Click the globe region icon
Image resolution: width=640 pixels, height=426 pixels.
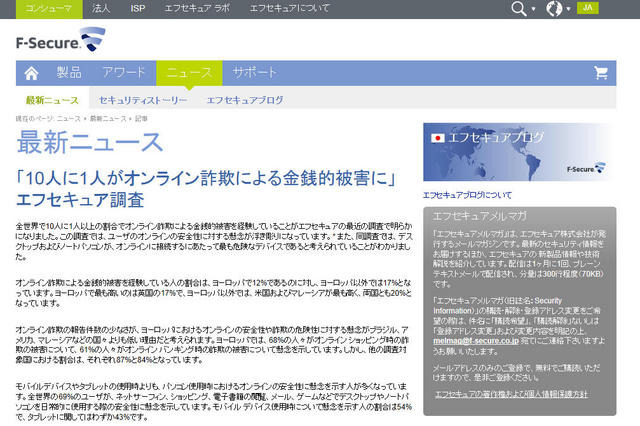tap(554, 9)
